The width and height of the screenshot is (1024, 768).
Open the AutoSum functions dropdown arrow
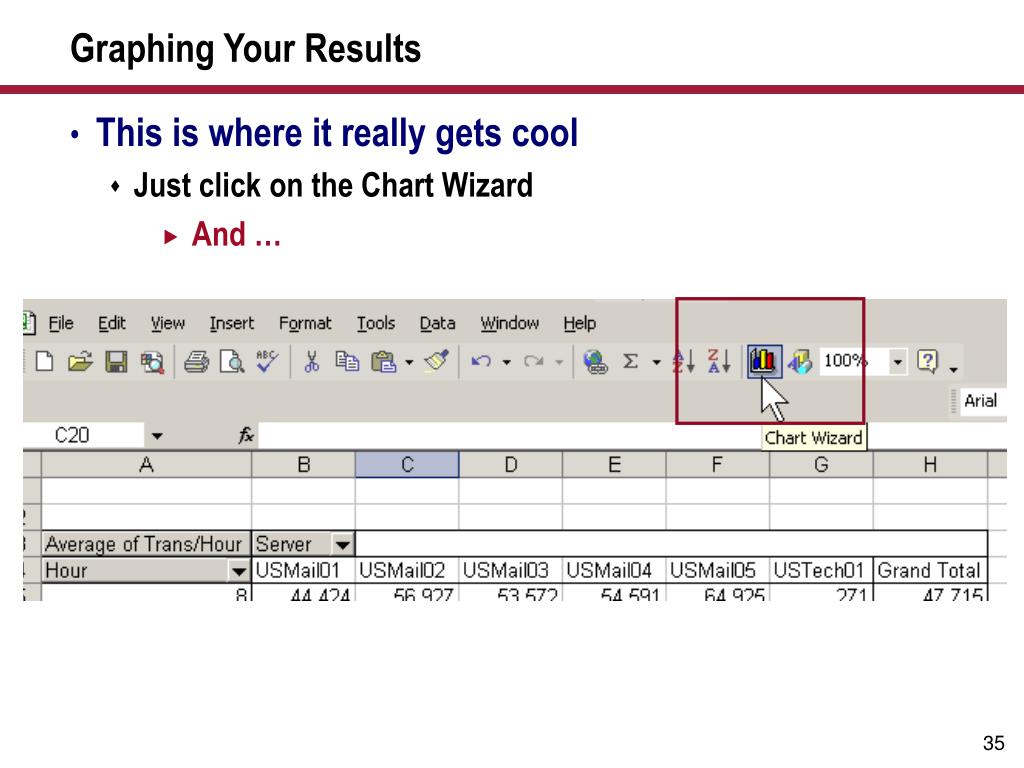[656, 362]
